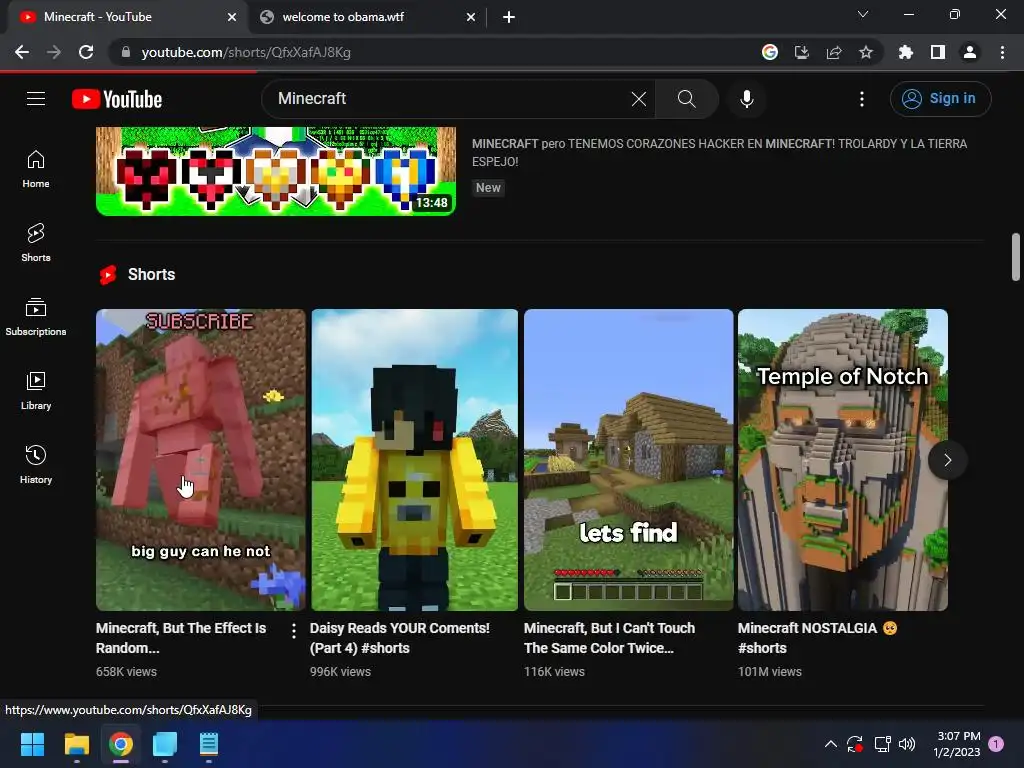Show hidden system tray icons
Viewport: 1024px width, 768px height.
click(831, 744)
